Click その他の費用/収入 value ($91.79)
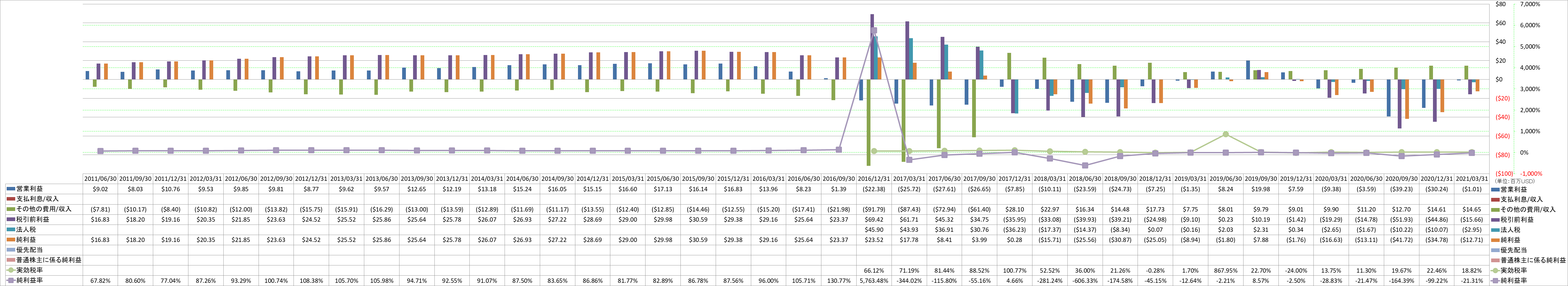This screenshot has height=286, width=1568. (x=874, y=209)
